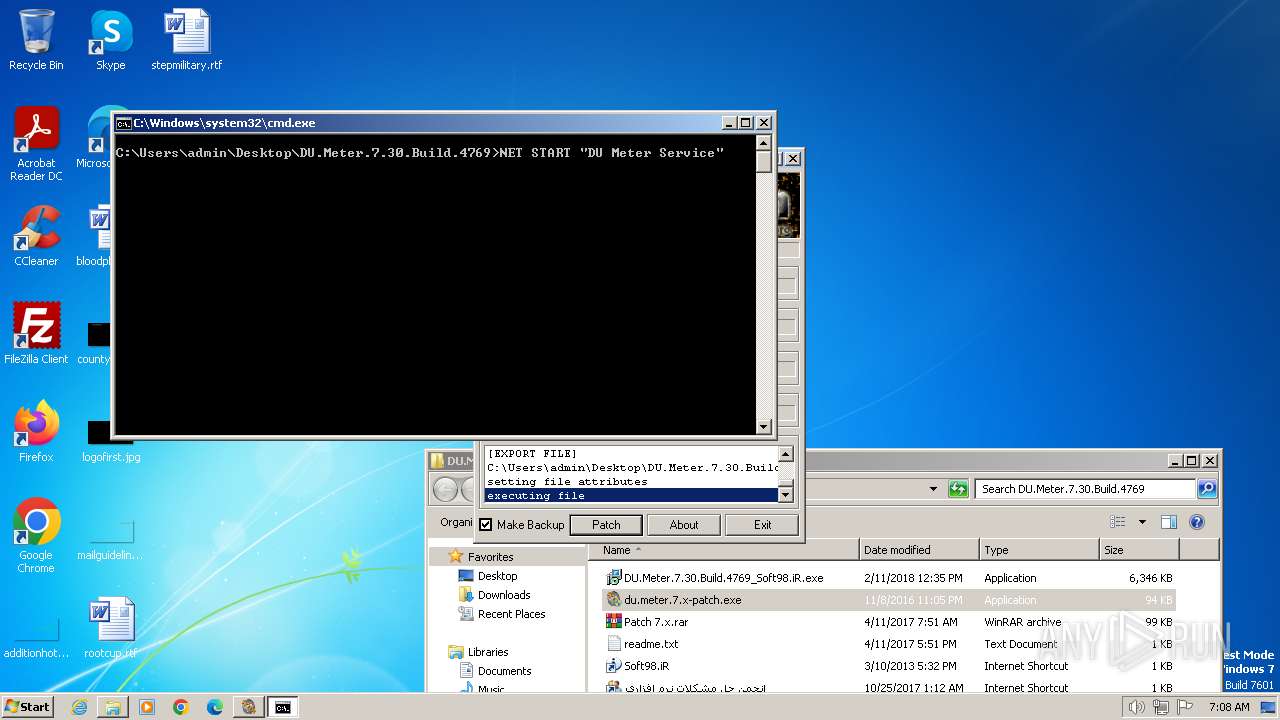
Task: Launch CCleaner from desktop
Action: pos(36,236)
